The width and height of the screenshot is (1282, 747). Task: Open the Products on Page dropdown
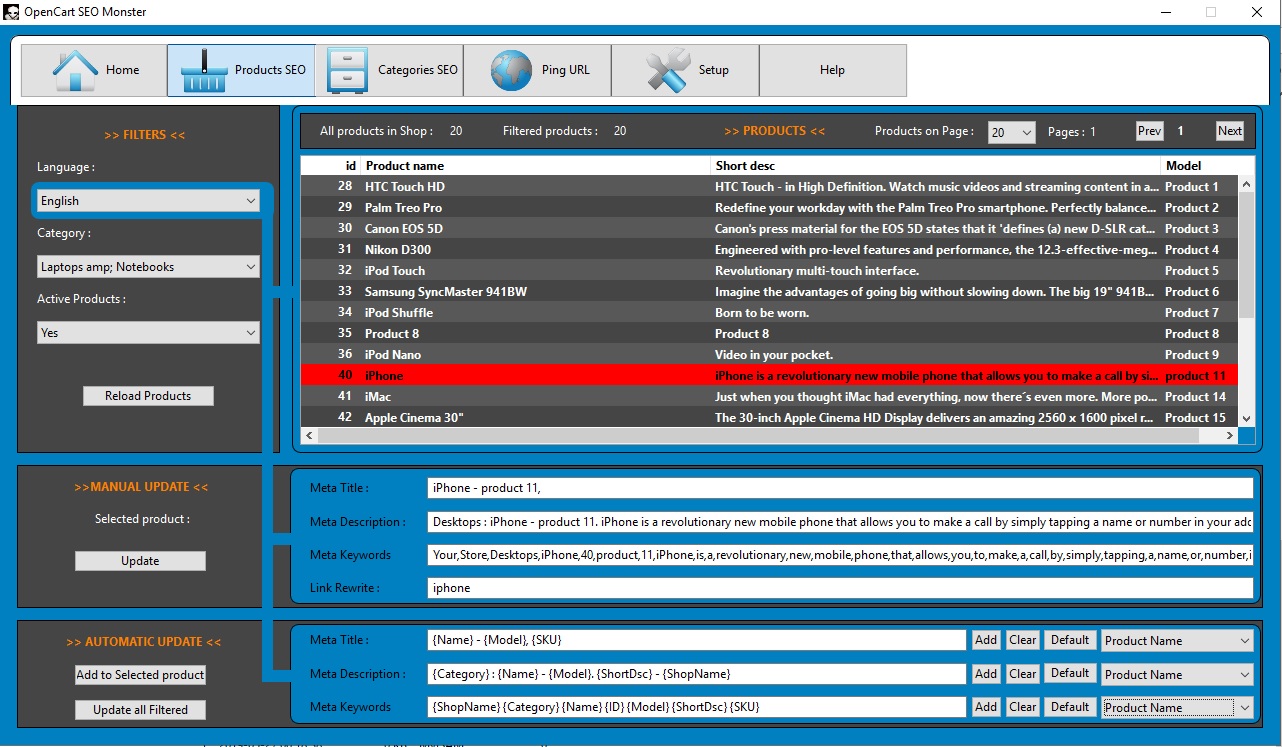[x=1011, y=132]
